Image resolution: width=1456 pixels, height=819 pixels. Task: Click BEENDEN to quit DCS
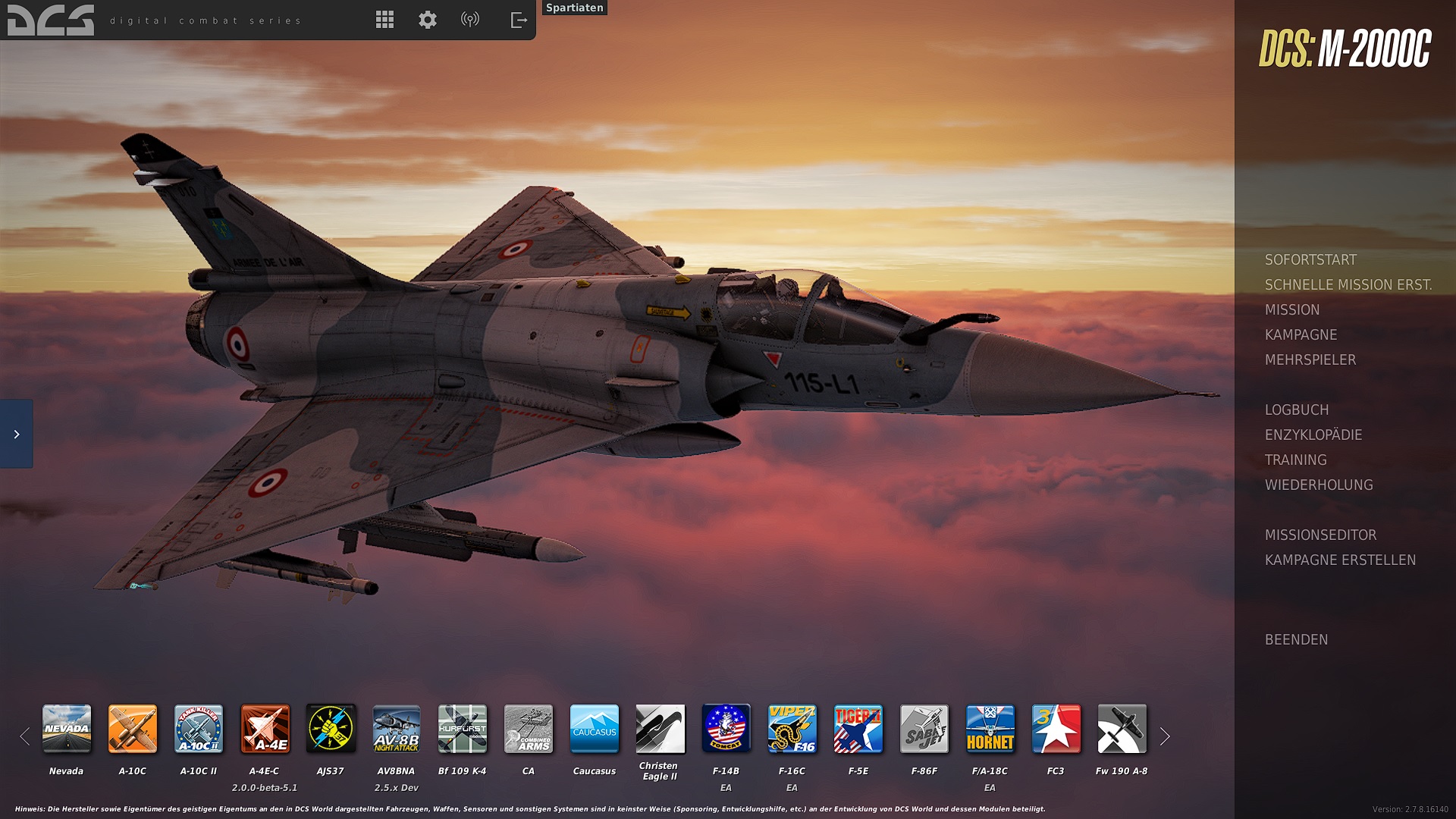(x=1296, y=639)
